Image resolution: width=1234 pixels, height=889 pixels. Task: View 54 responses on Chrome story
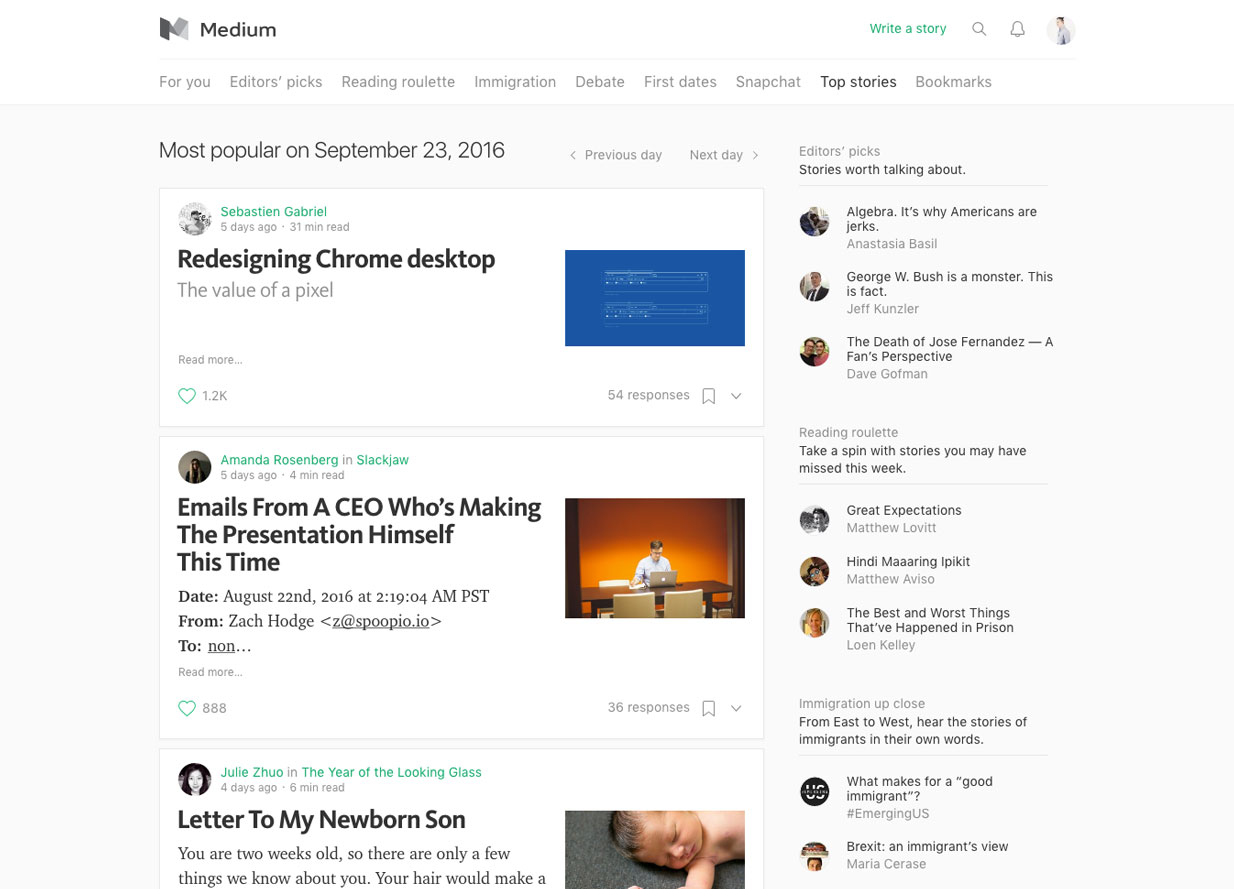pyautogui.click(x=649, y=395)
